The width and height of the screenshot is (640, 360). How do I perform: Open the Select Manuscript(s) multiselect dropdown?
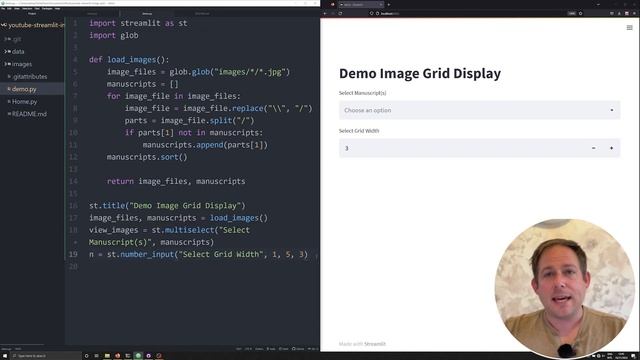click(480, 110)
